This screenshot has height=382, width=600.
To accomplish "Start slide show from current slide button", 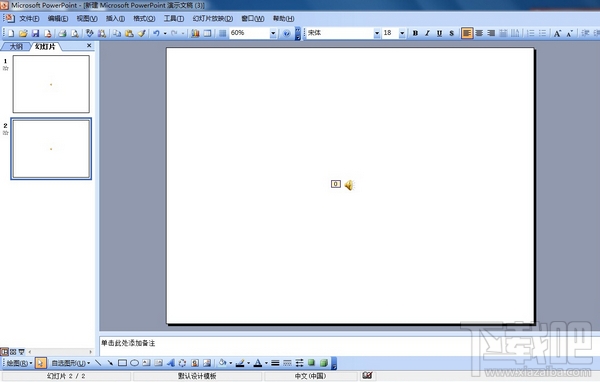I will (21, 351).
